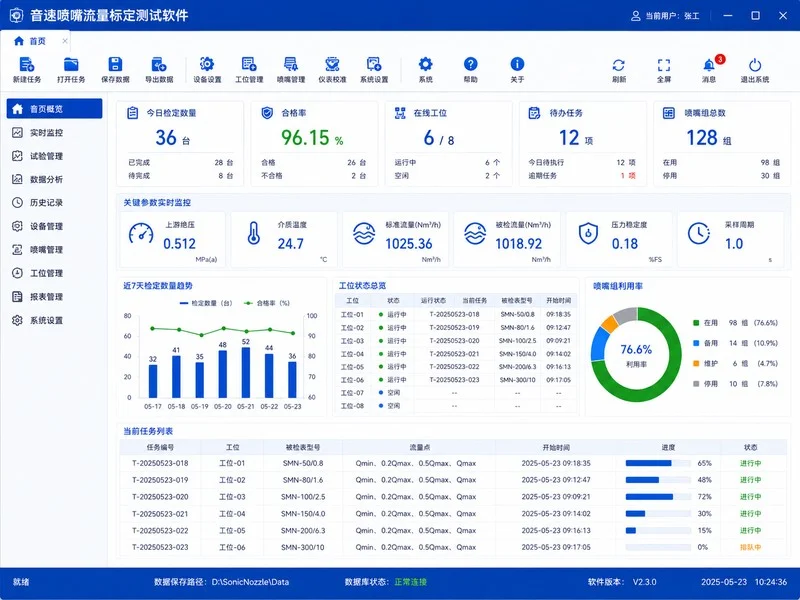Open 帮助 question mark icon

(x=470, y=64)
